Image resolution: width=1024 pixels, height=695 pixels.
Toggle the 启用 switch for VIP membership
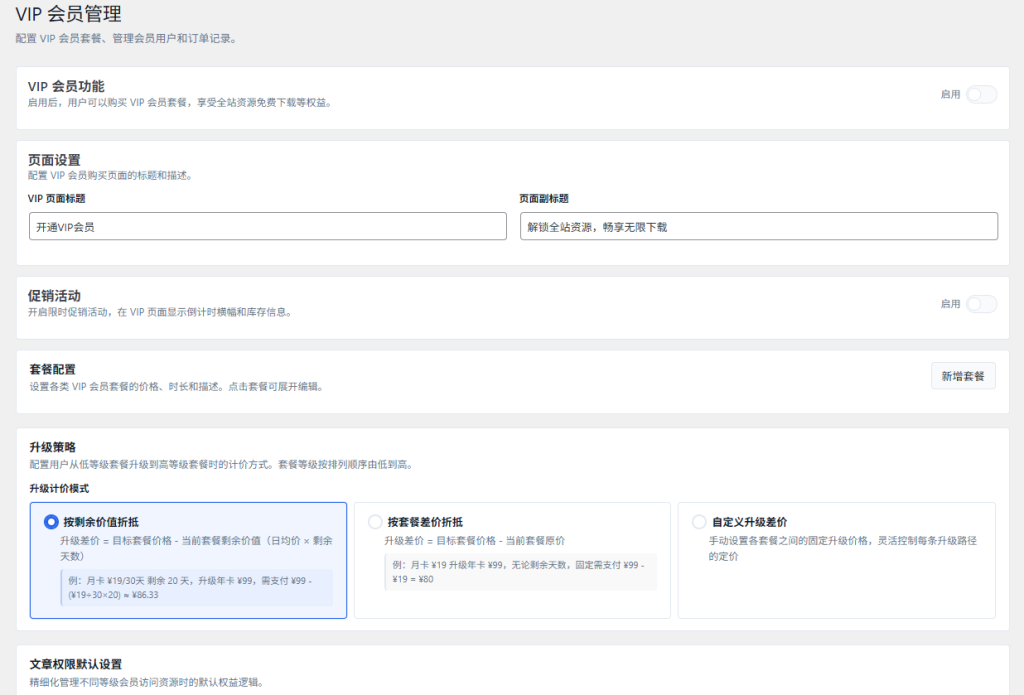click(981, 94)
